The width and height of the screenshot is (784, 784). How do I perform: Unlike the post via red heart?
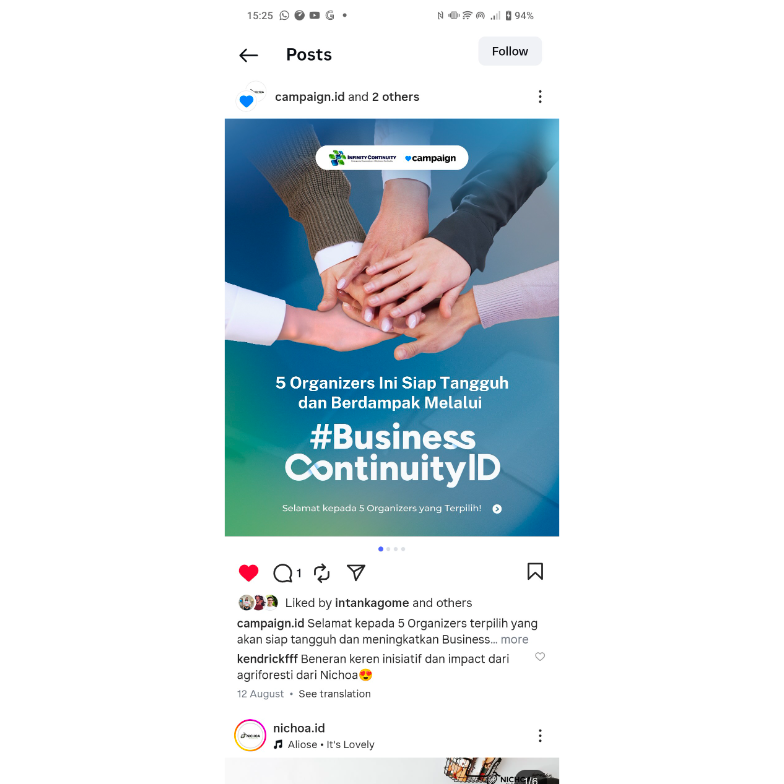pyautogui.click(x=248, y=572)
